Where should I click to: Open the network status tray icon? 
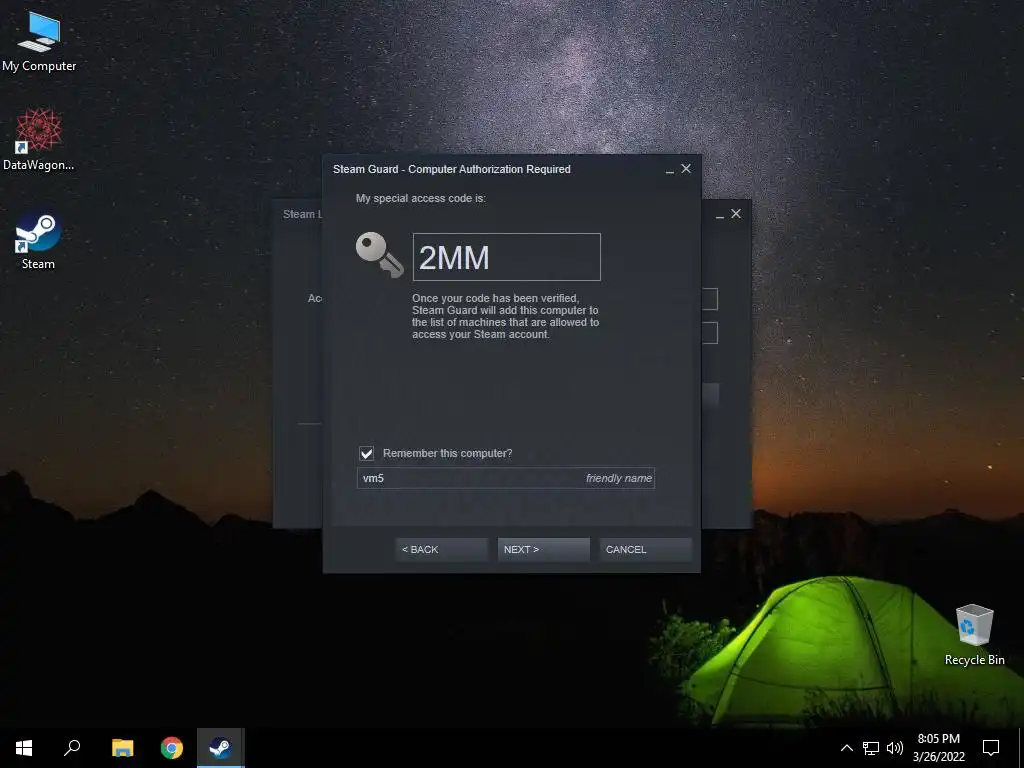tap(871, 748)
